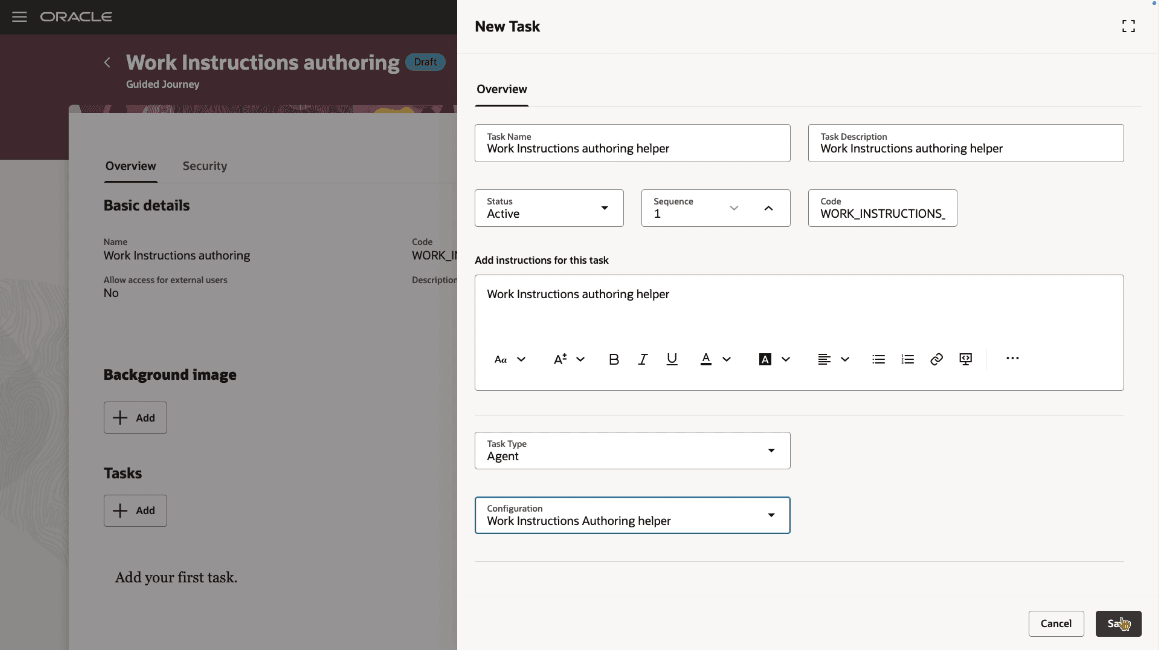The width and height of the screenshot is (1159, 650).
Task: Open more editor options ellipsis menu
Action: tap(1013, 359)
